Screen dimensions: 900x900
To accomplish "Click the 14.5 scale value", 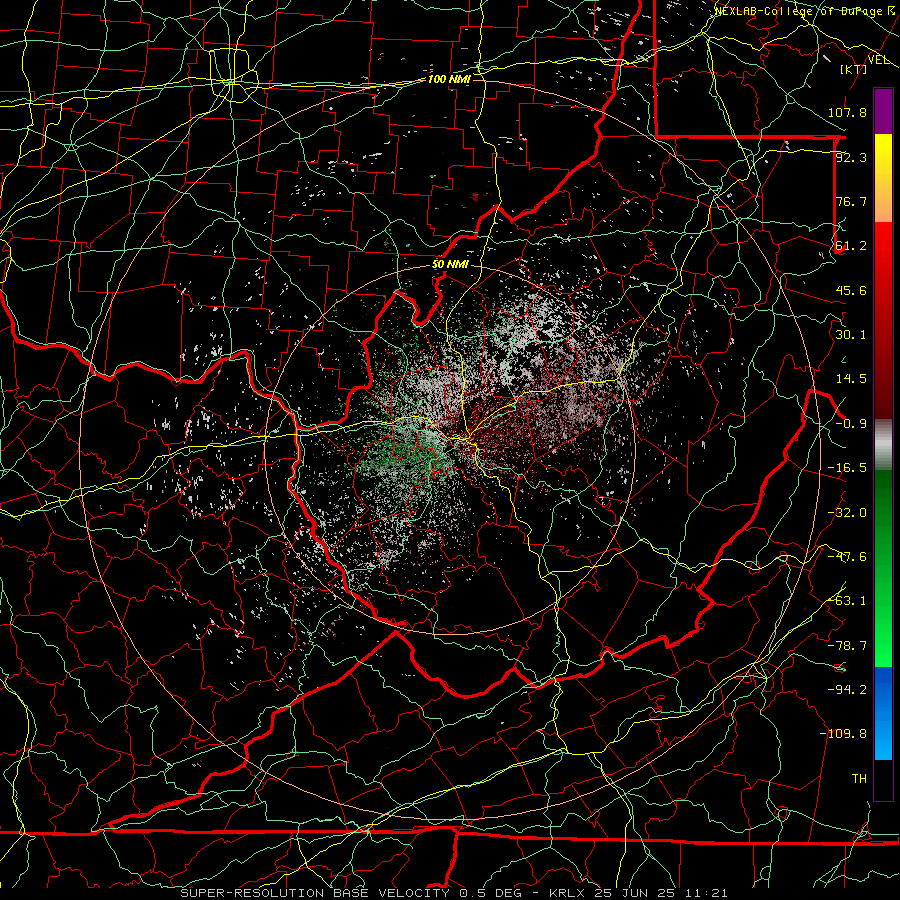I will (x=851, y=379).
